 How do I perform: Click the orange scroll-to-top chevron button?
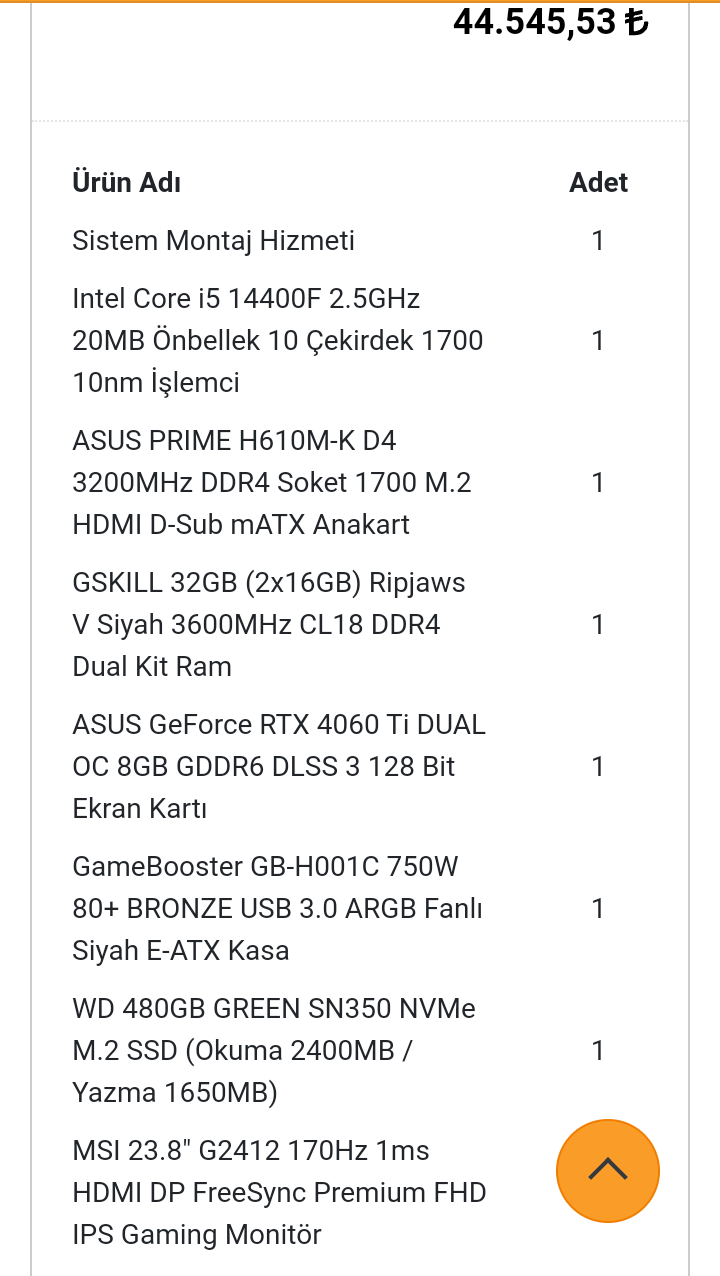pyautogui.click(x=607, y=1170)
